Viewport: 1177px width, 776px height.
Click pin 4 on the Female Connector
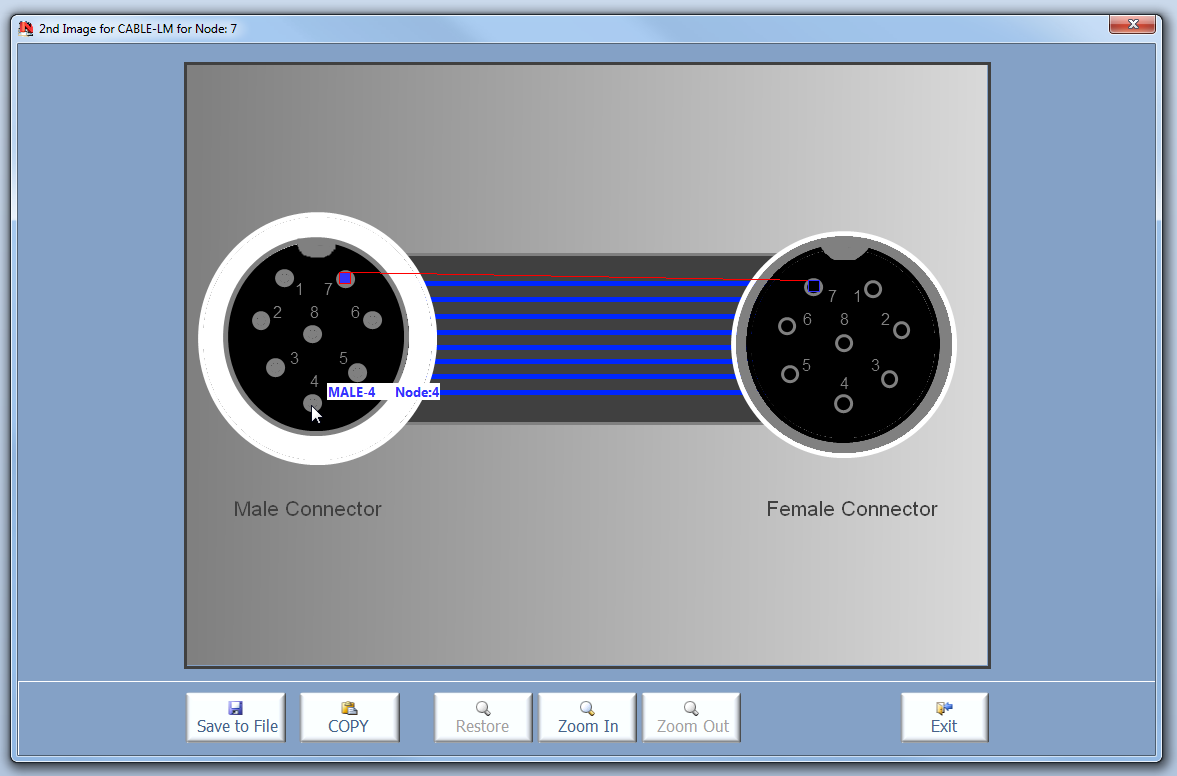(x=843, y=404)
